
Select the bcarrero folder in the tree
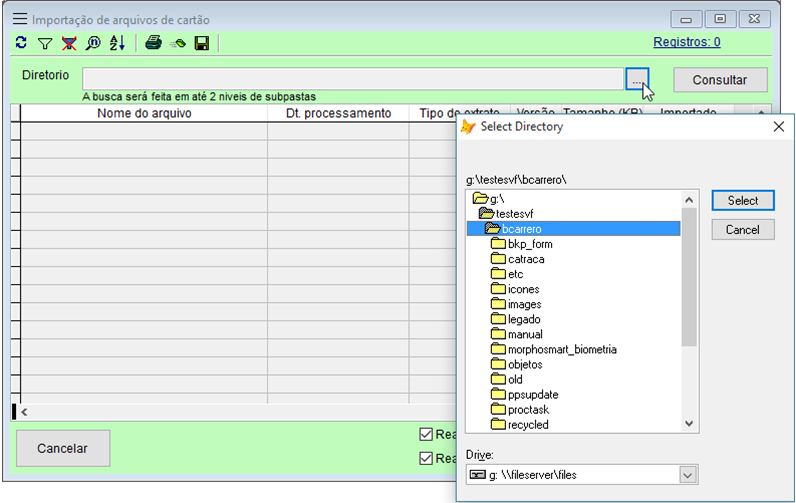pyautogui.click(x=528, y=229)
